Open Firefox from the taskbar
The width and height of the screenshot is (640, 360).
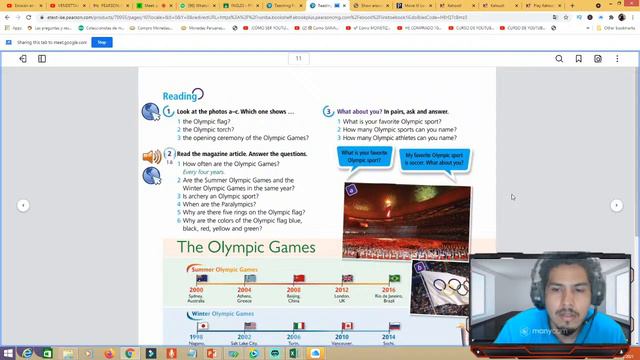(109, 353)
